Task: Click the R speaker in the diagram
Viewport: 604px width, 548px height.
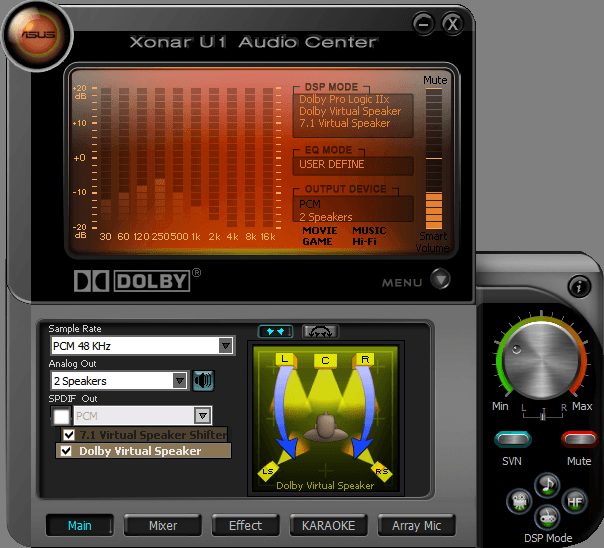Action: (x=363, y=360)
